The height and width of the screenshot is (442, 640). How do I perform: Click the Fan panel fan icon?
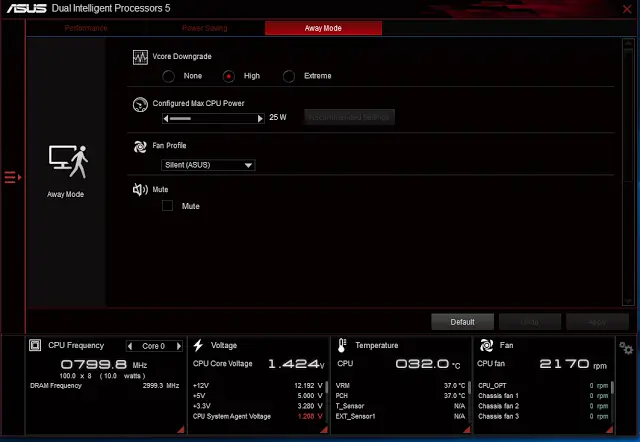pyautogui.click(x=486, y=345)
